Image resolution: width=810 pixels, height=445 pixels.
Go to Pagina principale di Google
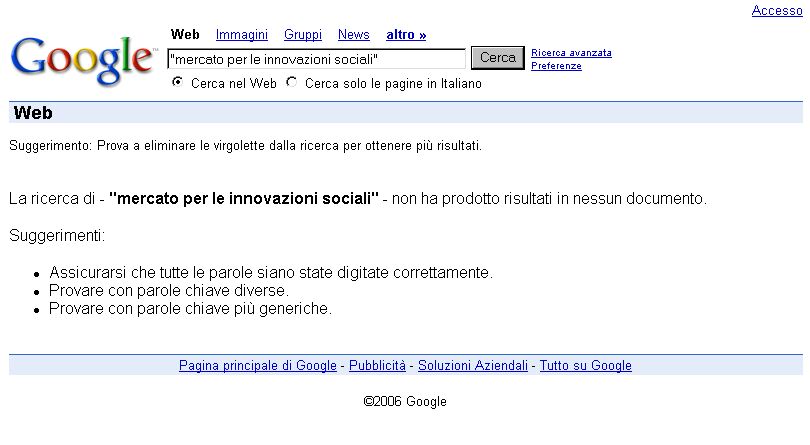click(258, 366)
